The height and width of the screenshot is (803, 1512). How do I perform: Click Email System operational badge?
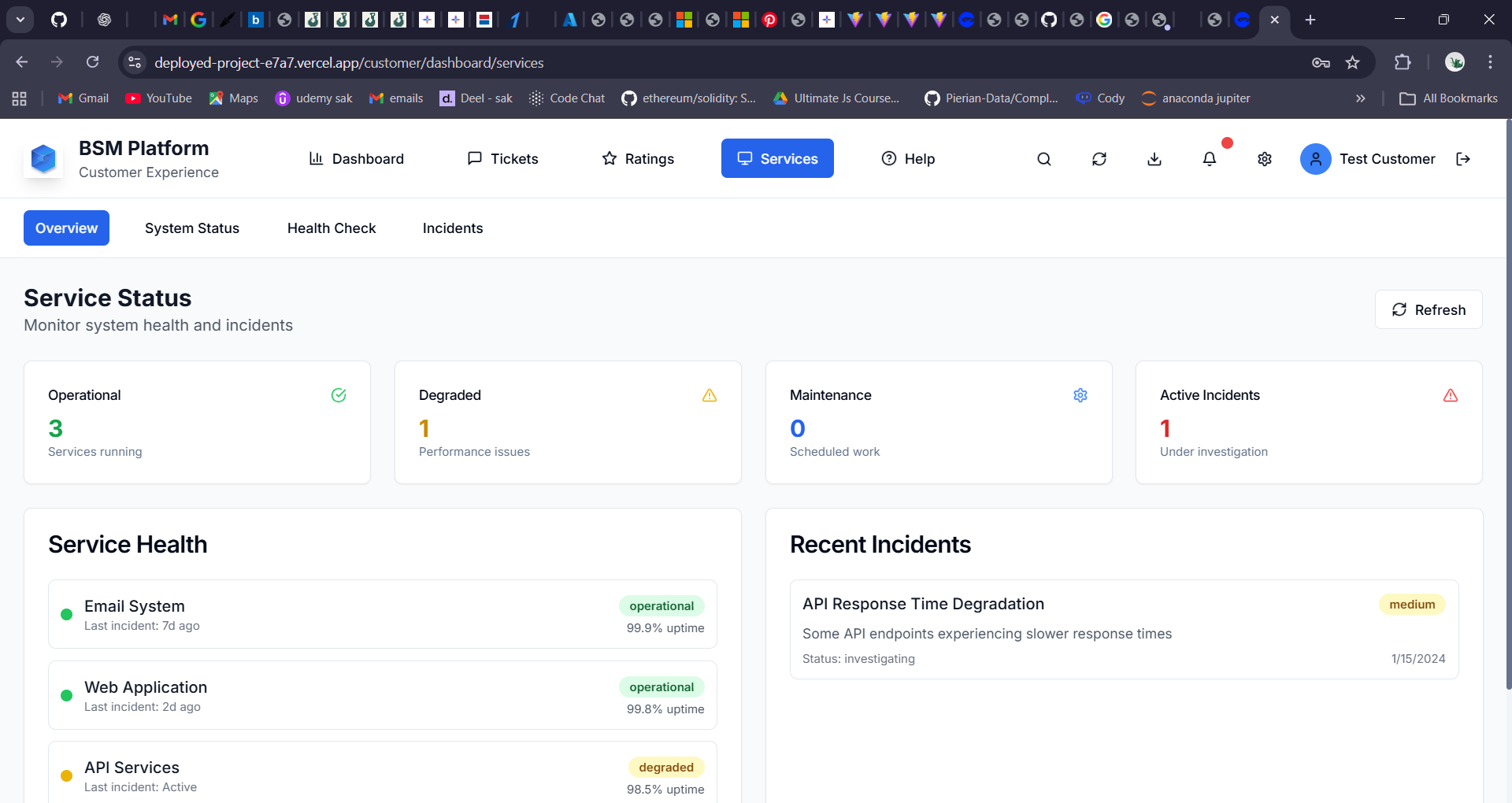[x=661, y=606]
